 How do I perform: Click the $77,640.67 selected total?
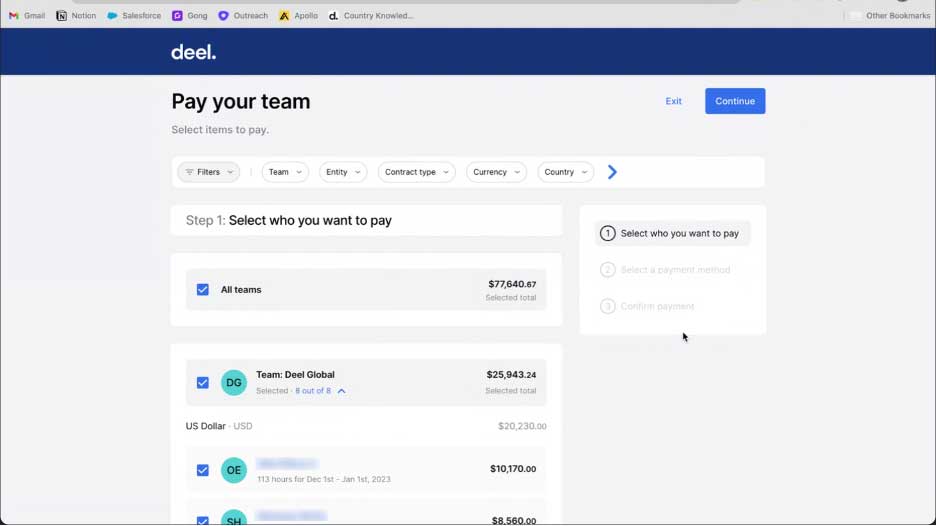click(x=512, y=284)
